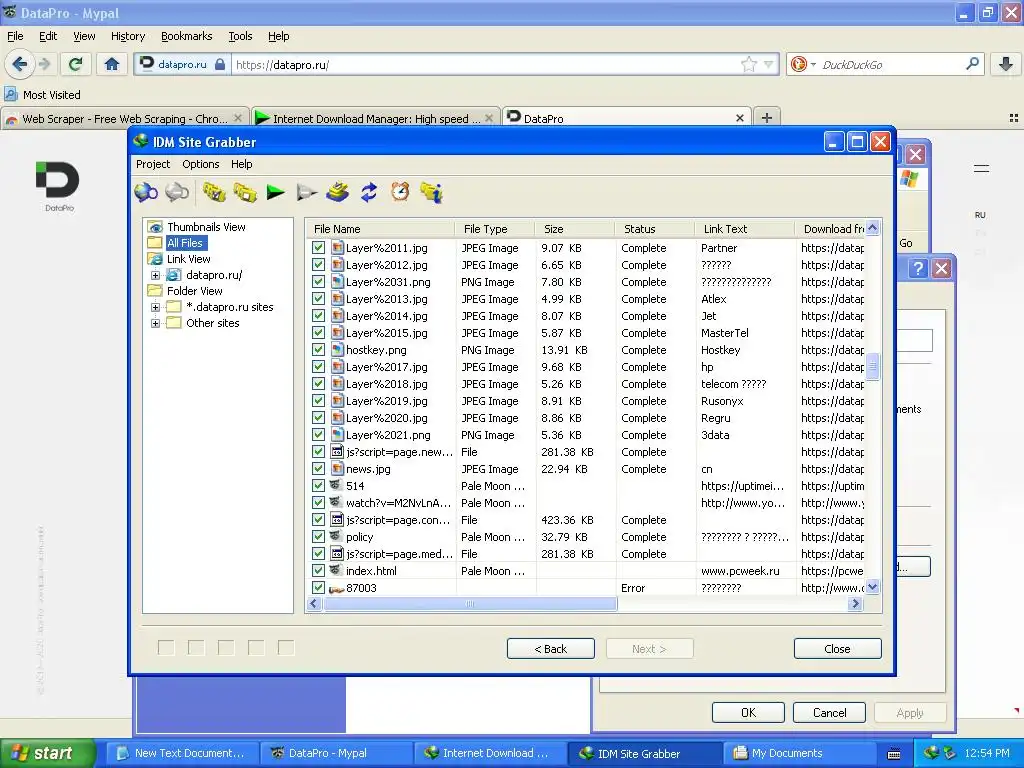Sort by the Status column header
Viewport: 1024px width, 768px height.
click(x=654, y=229)
